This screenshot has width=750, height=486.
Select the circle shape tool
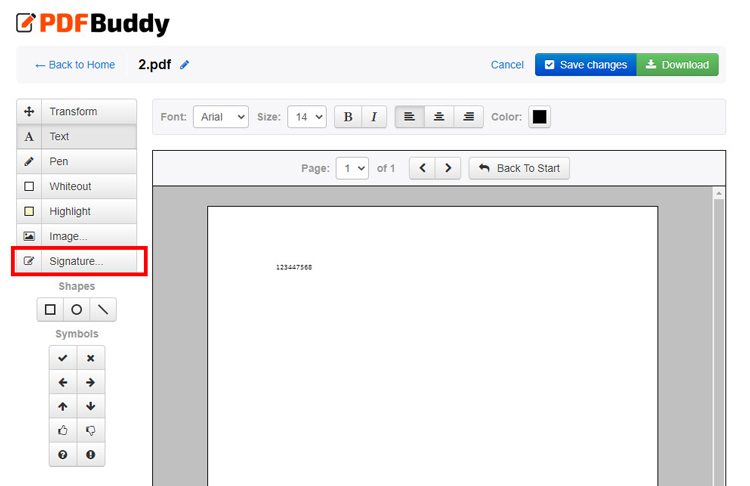tap(76, 310)
